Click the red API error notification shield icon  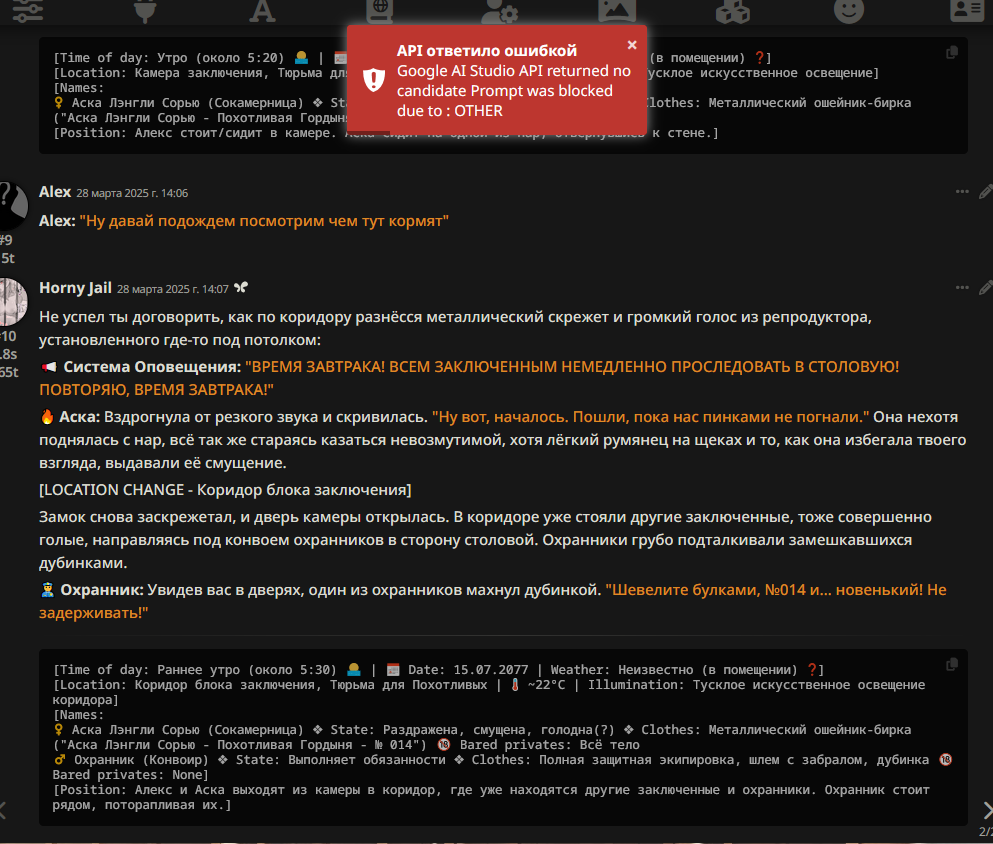coord(374,80)
